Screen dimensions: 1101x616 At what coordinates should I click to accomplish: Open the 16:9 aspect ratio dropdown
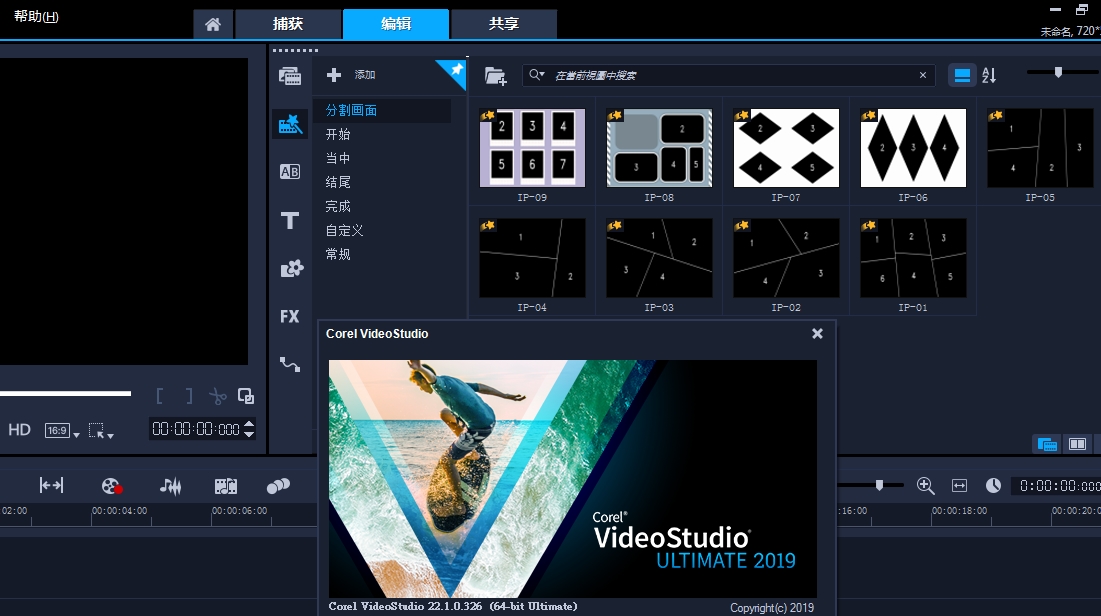point(62,431)
